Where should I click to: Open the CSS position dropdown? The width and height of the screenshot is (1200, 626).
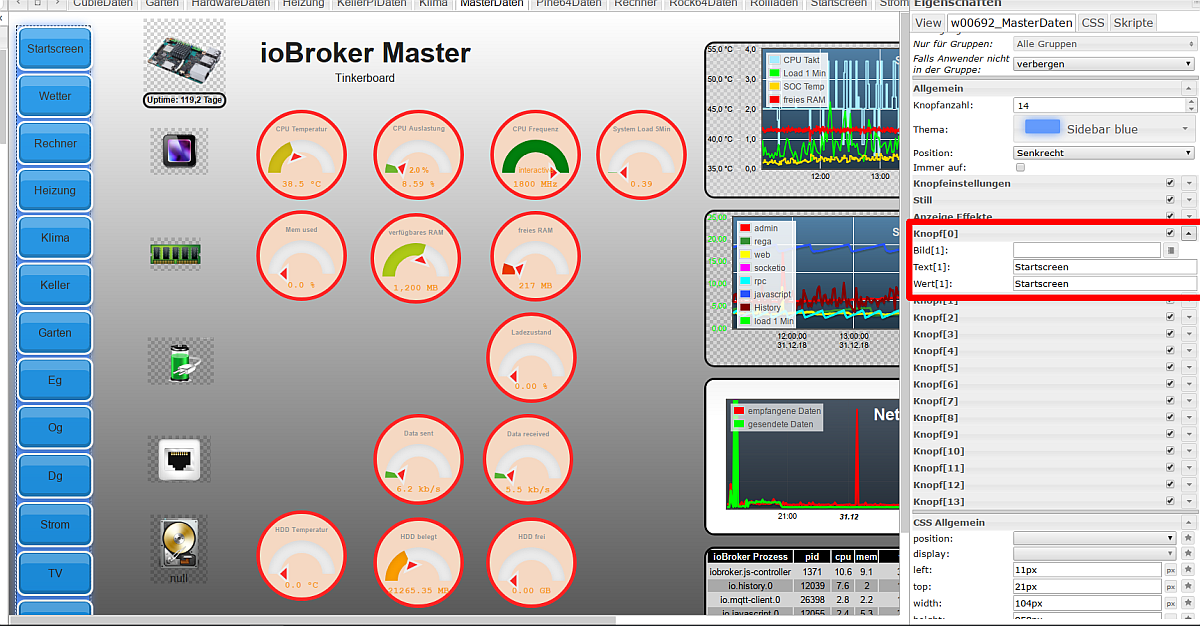click(1094, 538)
